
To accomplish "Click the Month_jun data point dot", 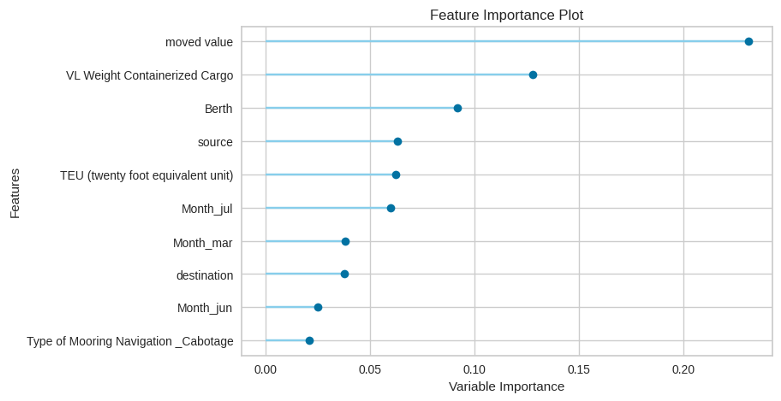I will [318, 308].
